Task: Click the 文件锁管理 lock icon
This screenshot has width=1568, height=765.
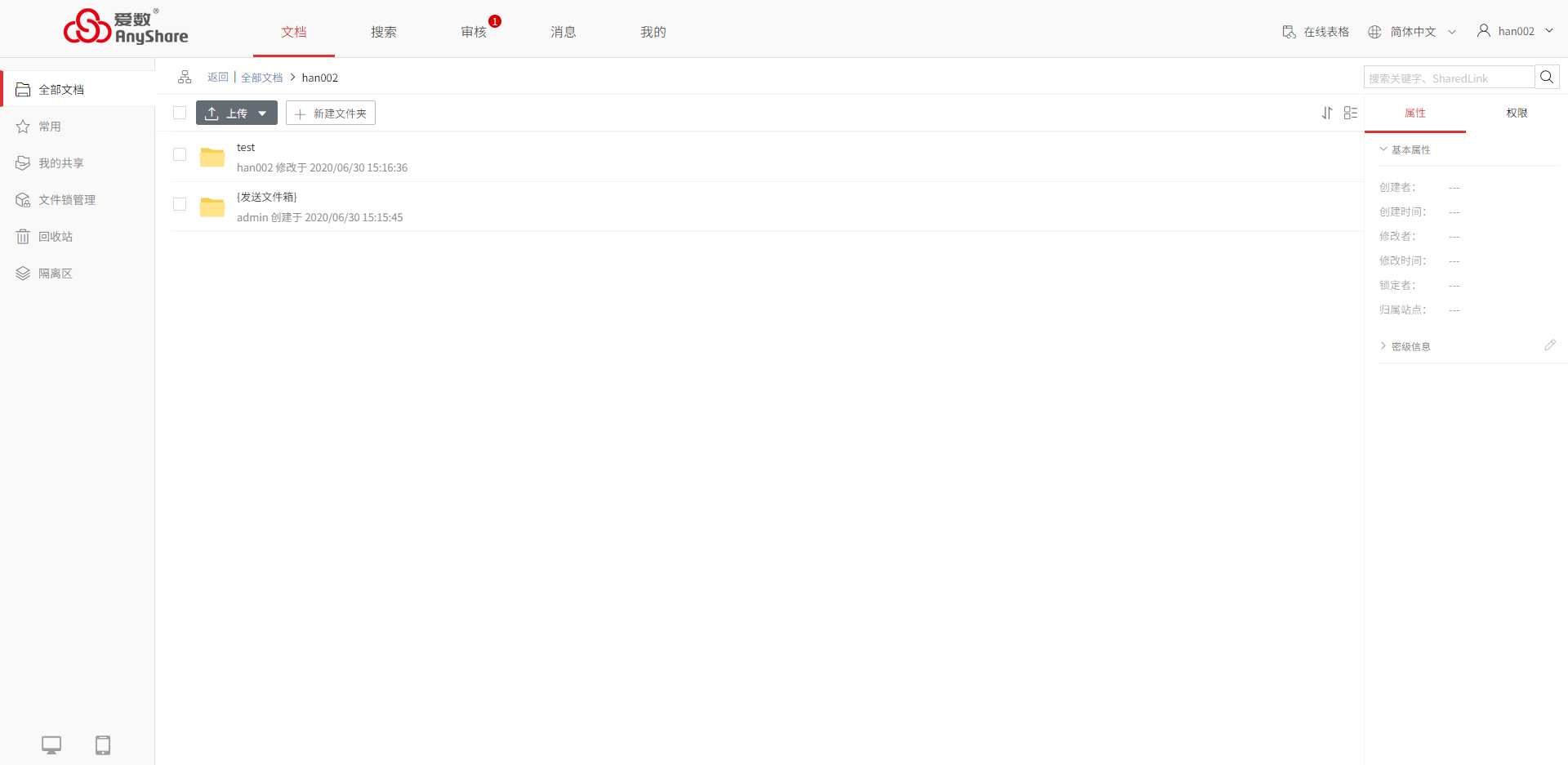Action: [x=23, y=200]
